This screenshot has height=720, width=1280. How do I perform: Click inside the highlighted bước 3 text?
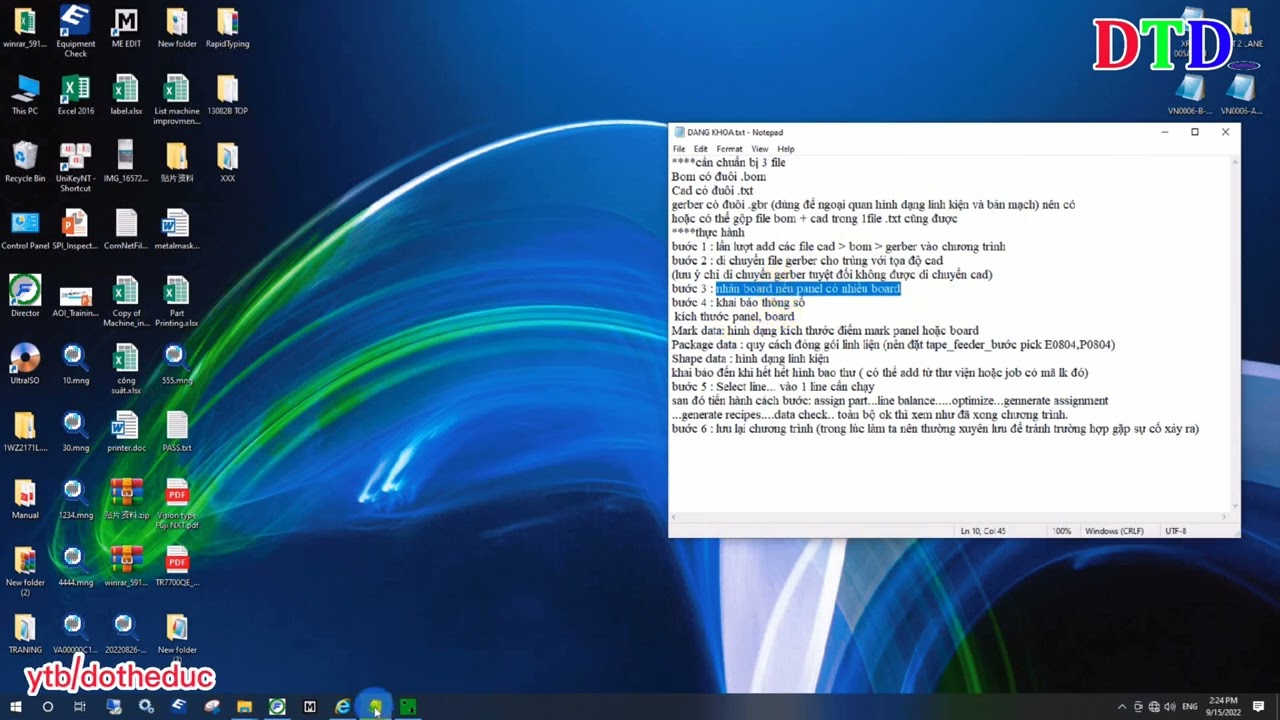[808, 289]
